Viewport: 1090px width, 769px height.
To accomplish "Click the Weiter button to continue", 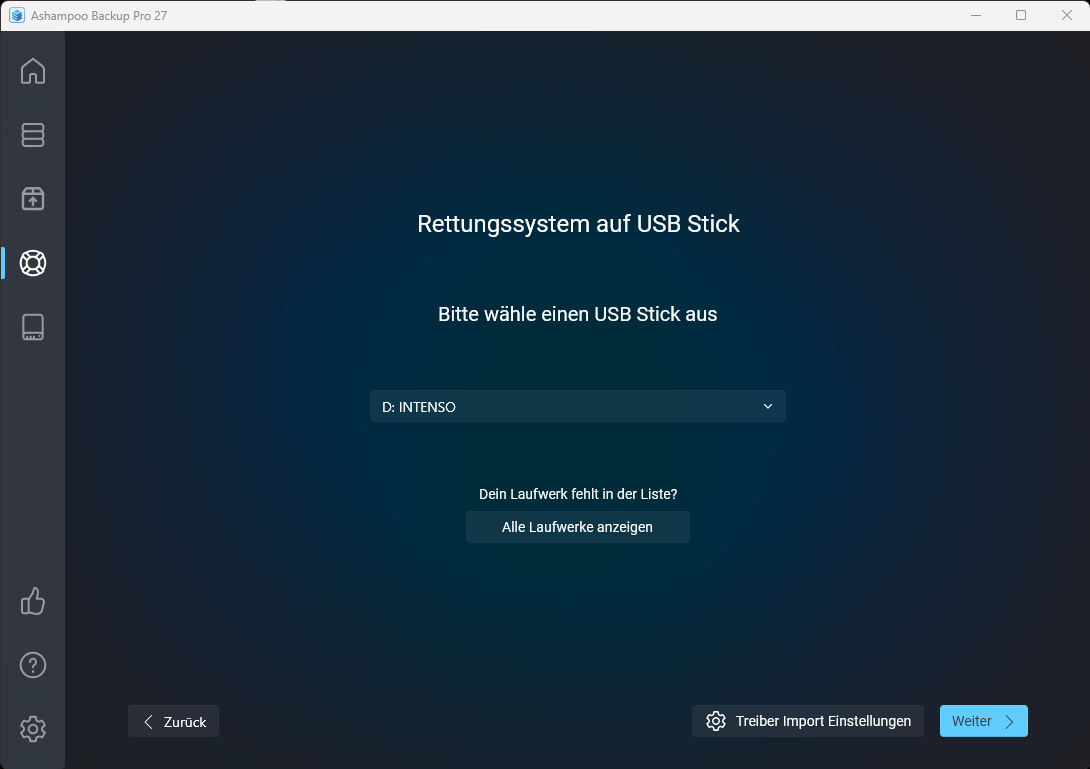I will click(x=983, y=720).
